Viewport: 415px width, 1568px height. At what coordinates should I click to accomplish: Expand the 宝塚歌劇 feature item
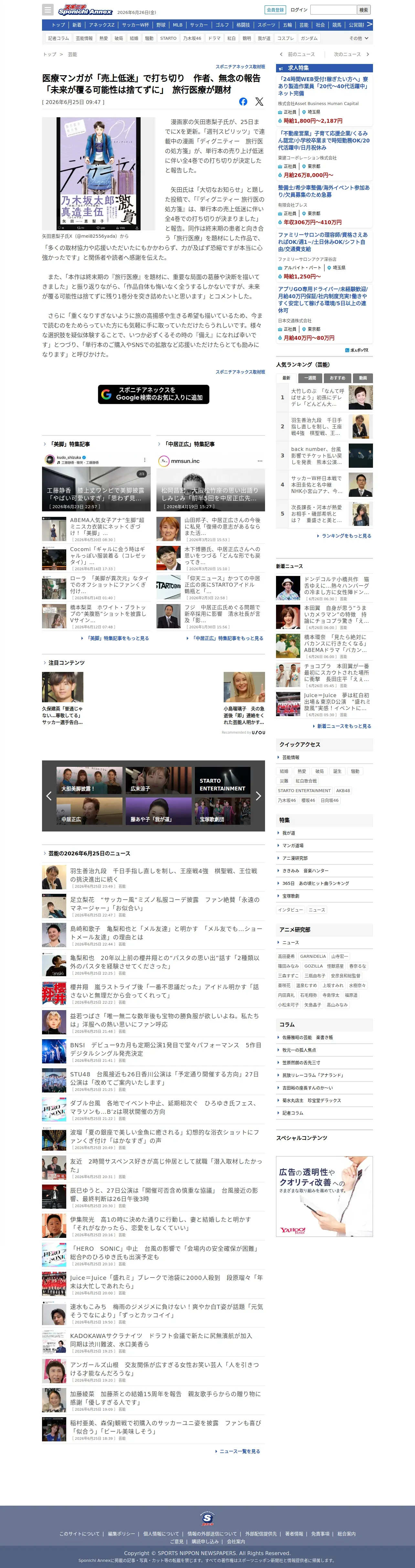pyautogui.click(x=324, y=896)
